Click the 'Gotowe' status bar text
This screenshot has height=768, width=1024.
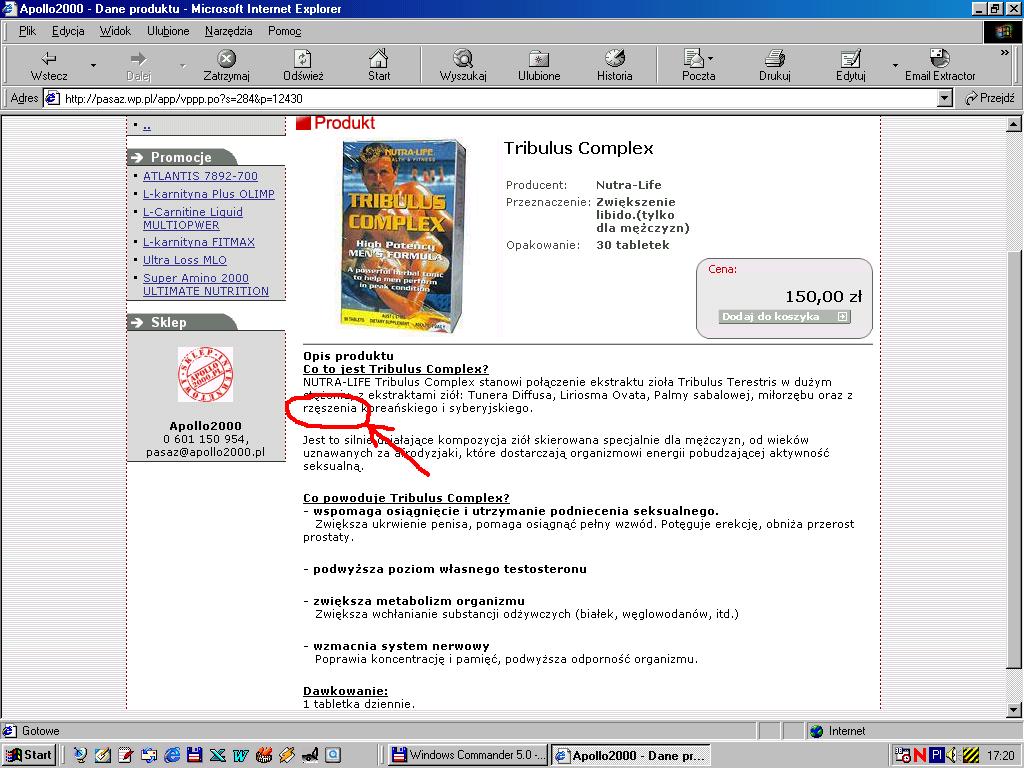coord(40,731)
